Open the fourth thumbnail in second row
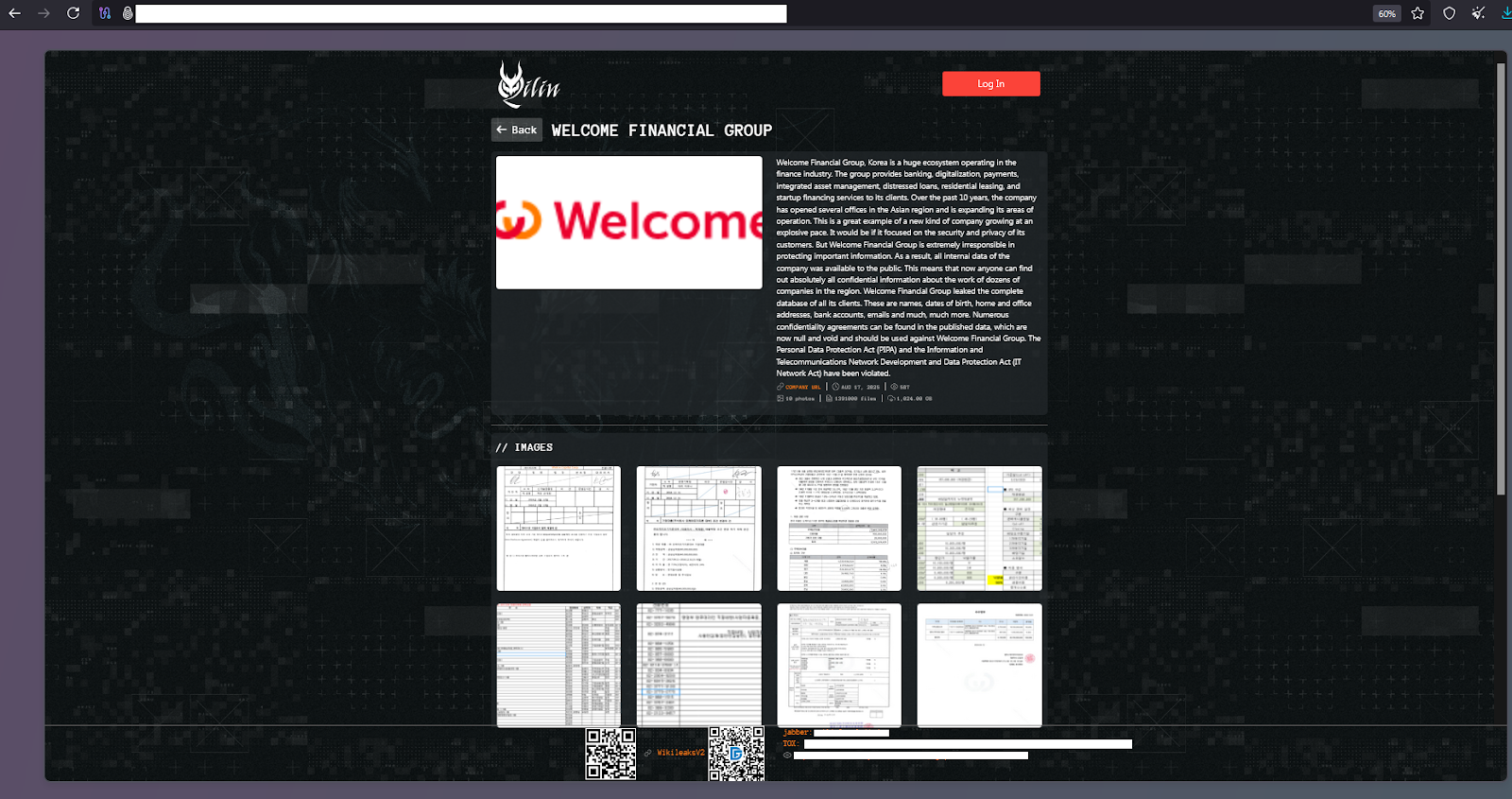Image resolution: width=1512 pixels, height=799 pixels. (980, 666)
